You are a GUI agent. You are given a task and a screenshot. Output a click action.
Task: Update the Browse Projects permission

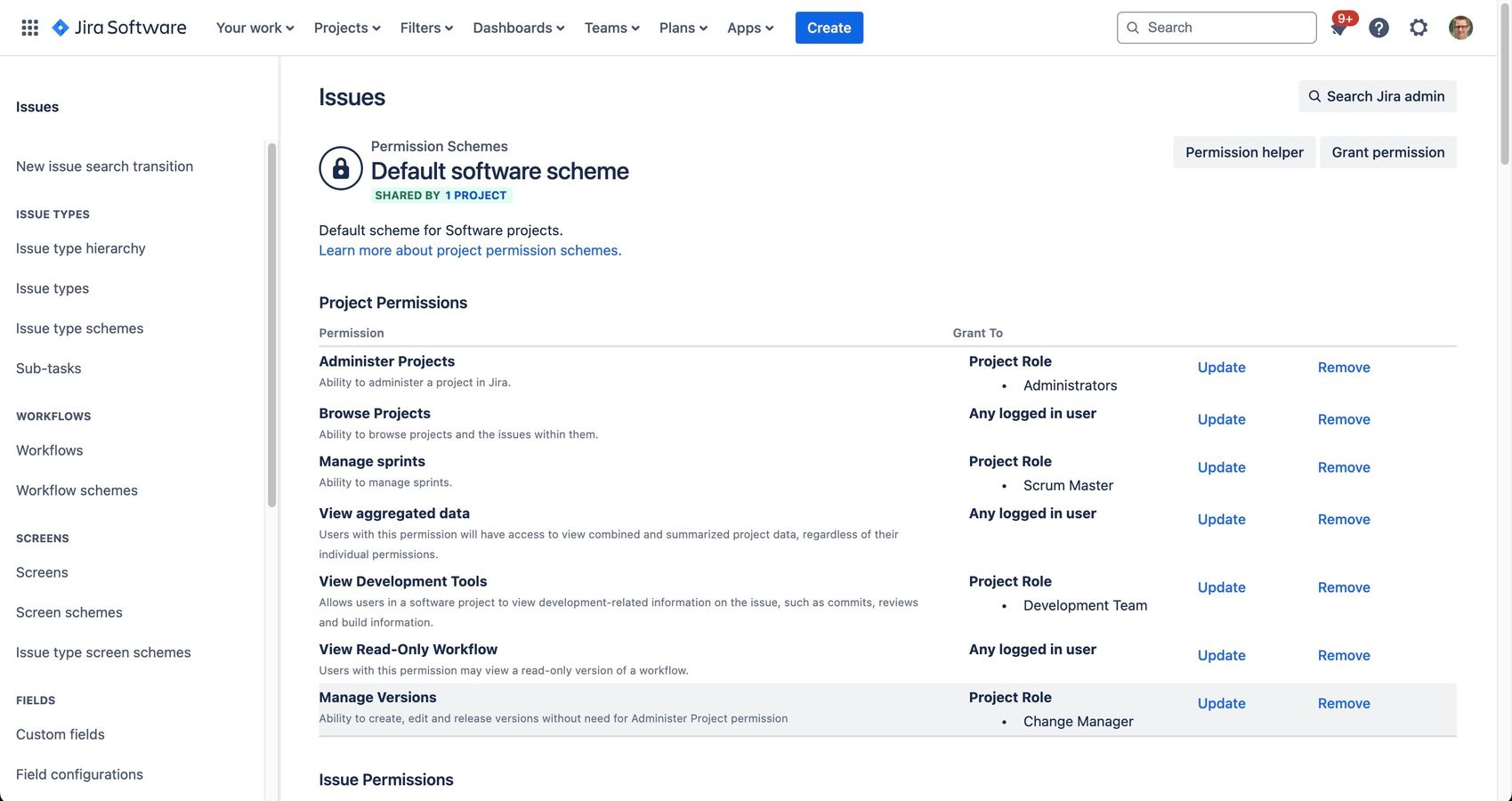click(x=1221, y=419)
